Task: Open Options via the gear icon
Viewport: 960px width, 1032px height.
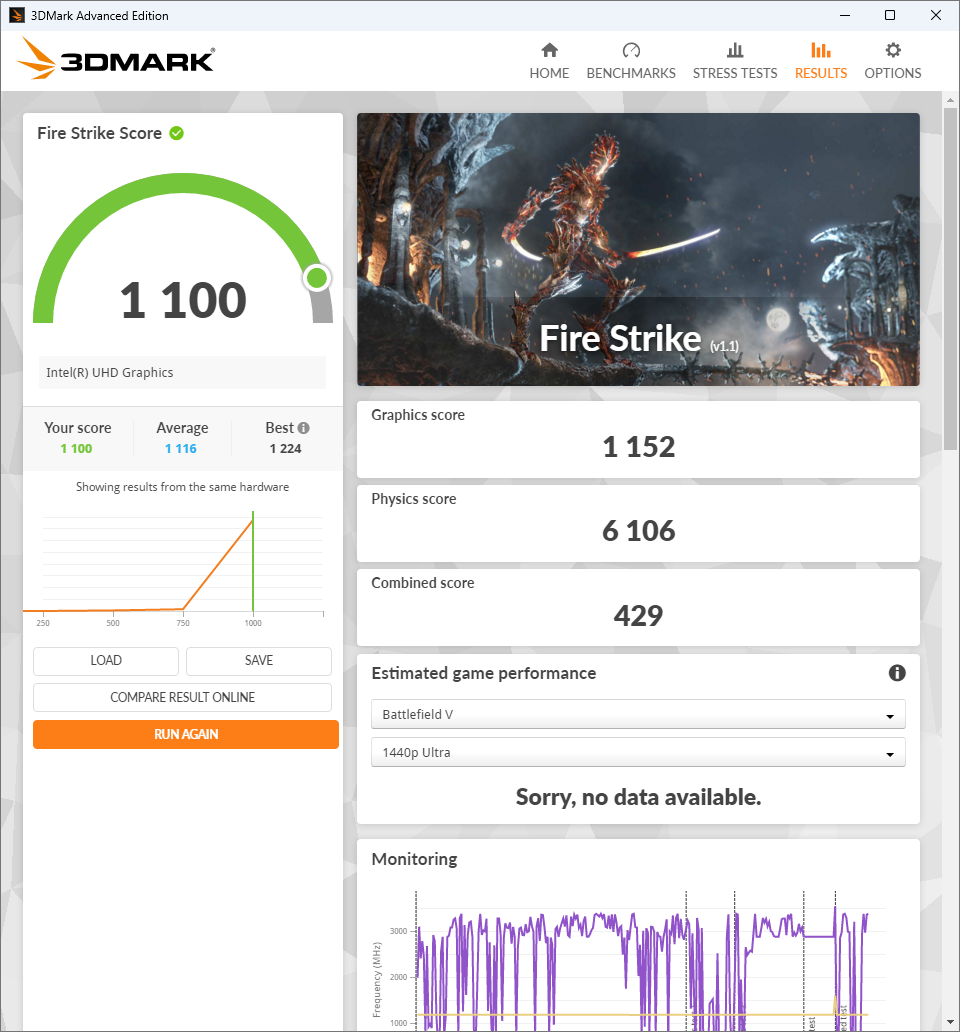Action: 893,51
